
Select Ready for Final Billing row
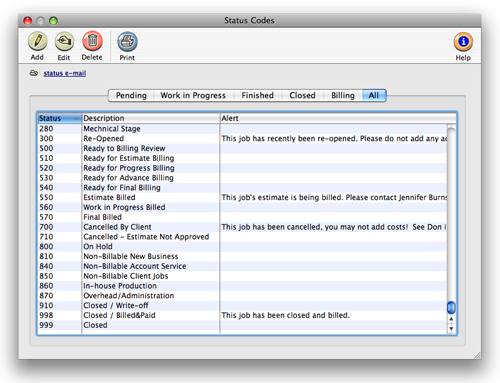point(242,188)
